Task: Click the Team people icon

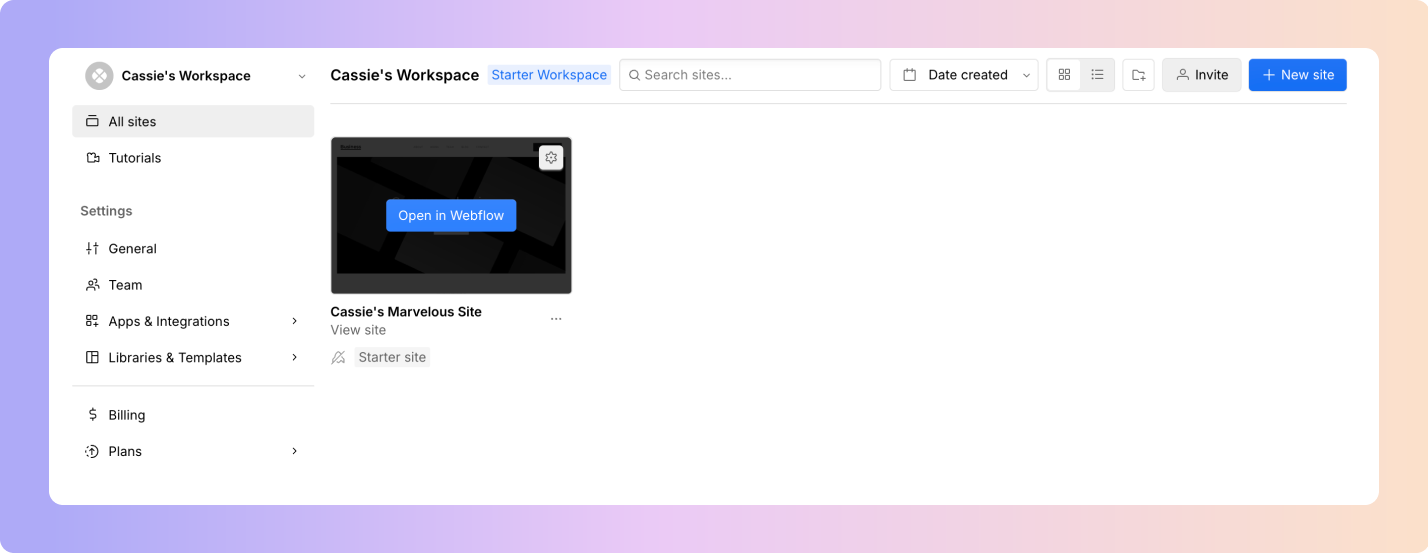Action: tap(92, 285)
